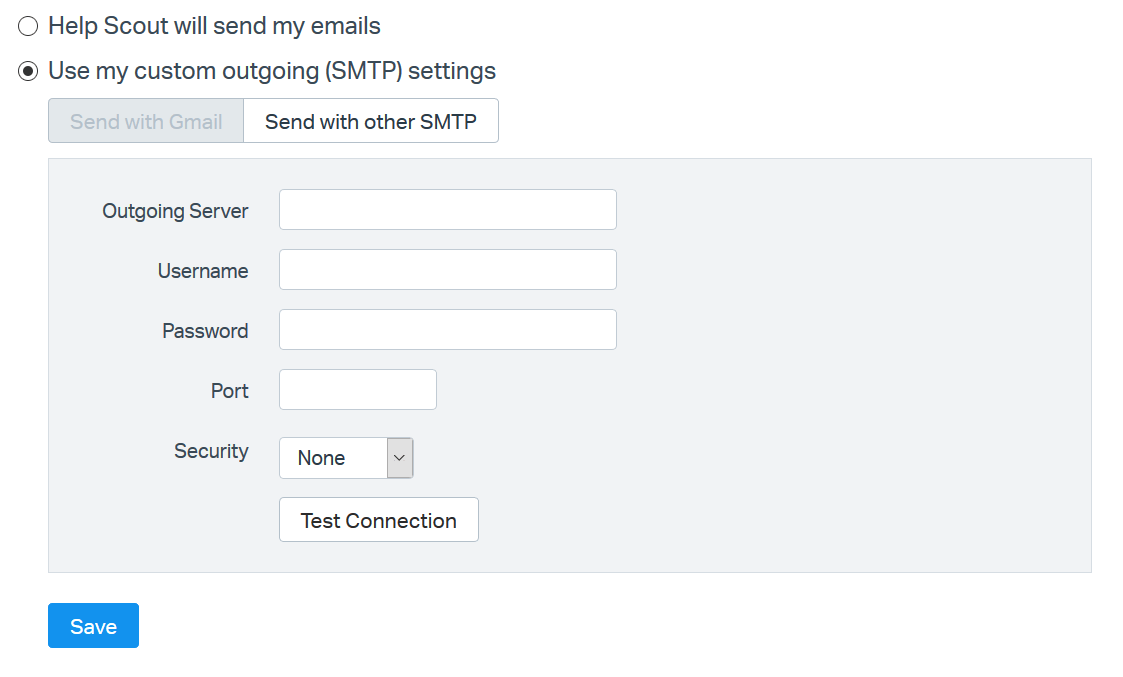The image size is (1123, 677).
Task: Open the Security dropdown showing 'None'
Action: pos(334,458)
